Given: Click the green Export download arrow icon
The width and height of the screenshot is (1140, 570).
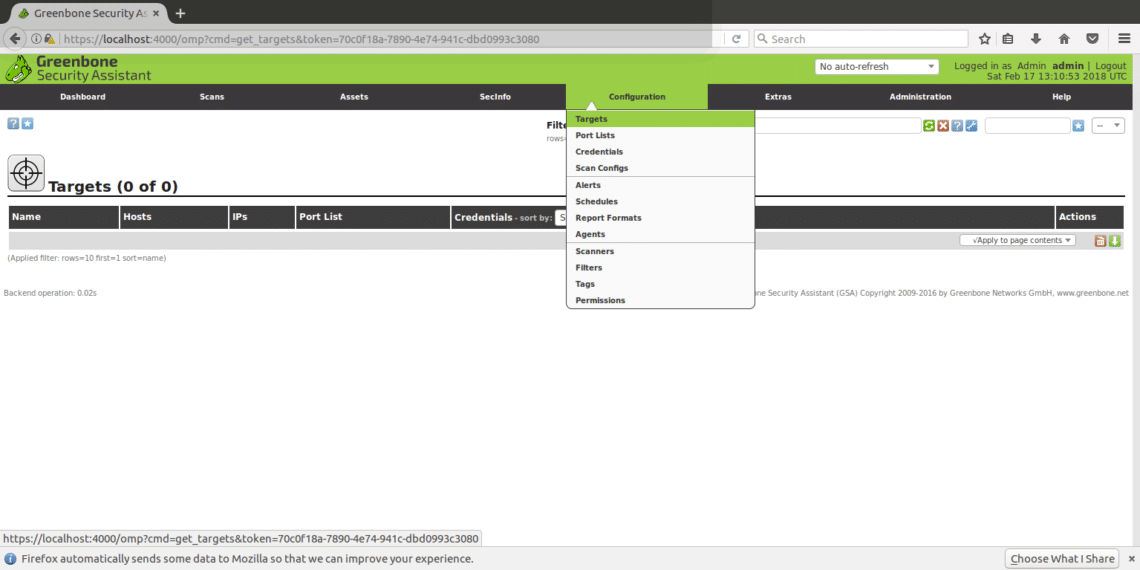Looking at the screenshot, I should [x=1115, y=241].
